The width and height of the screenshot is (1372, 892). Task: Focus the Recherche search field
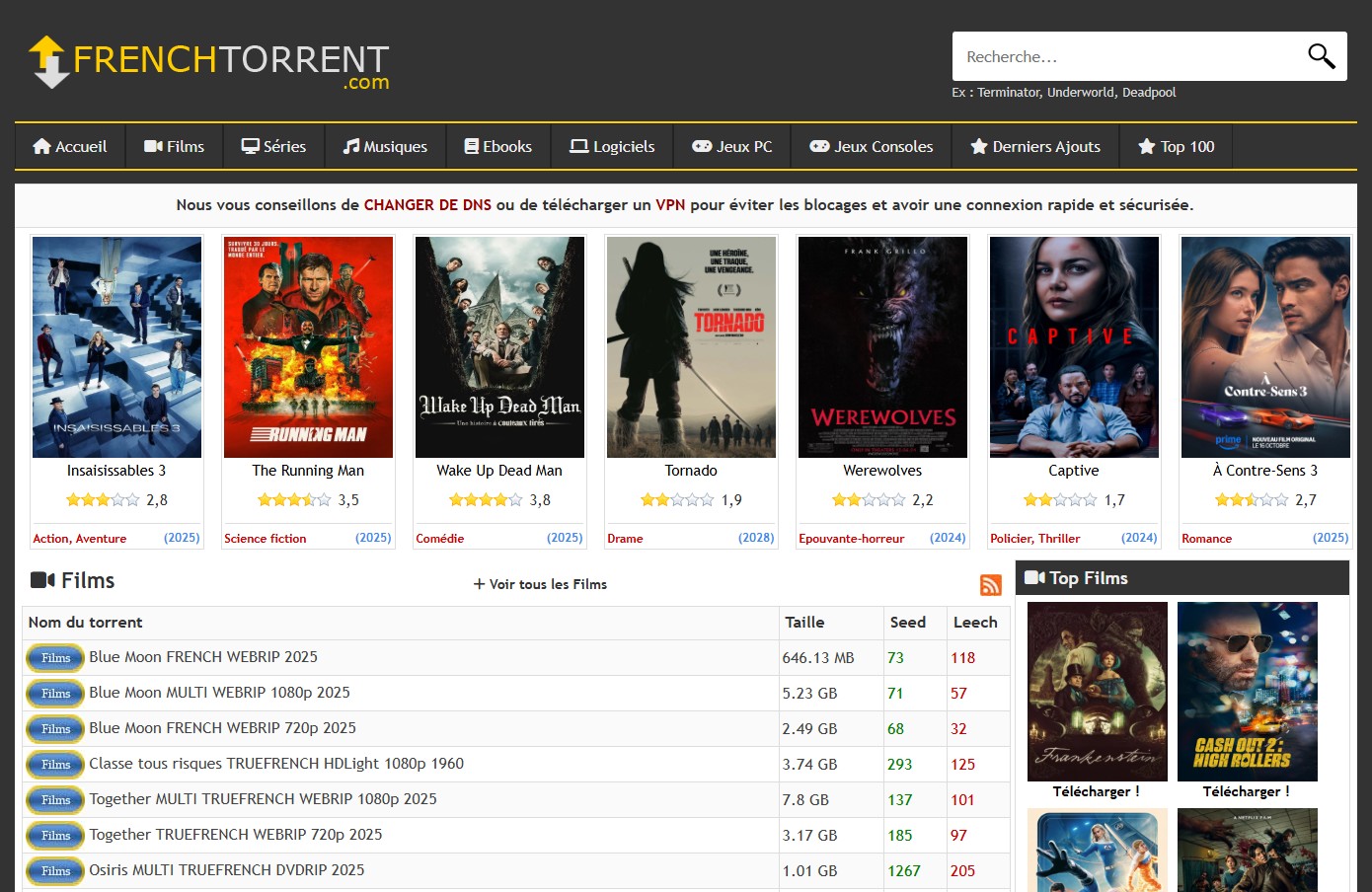[1125, 56]
